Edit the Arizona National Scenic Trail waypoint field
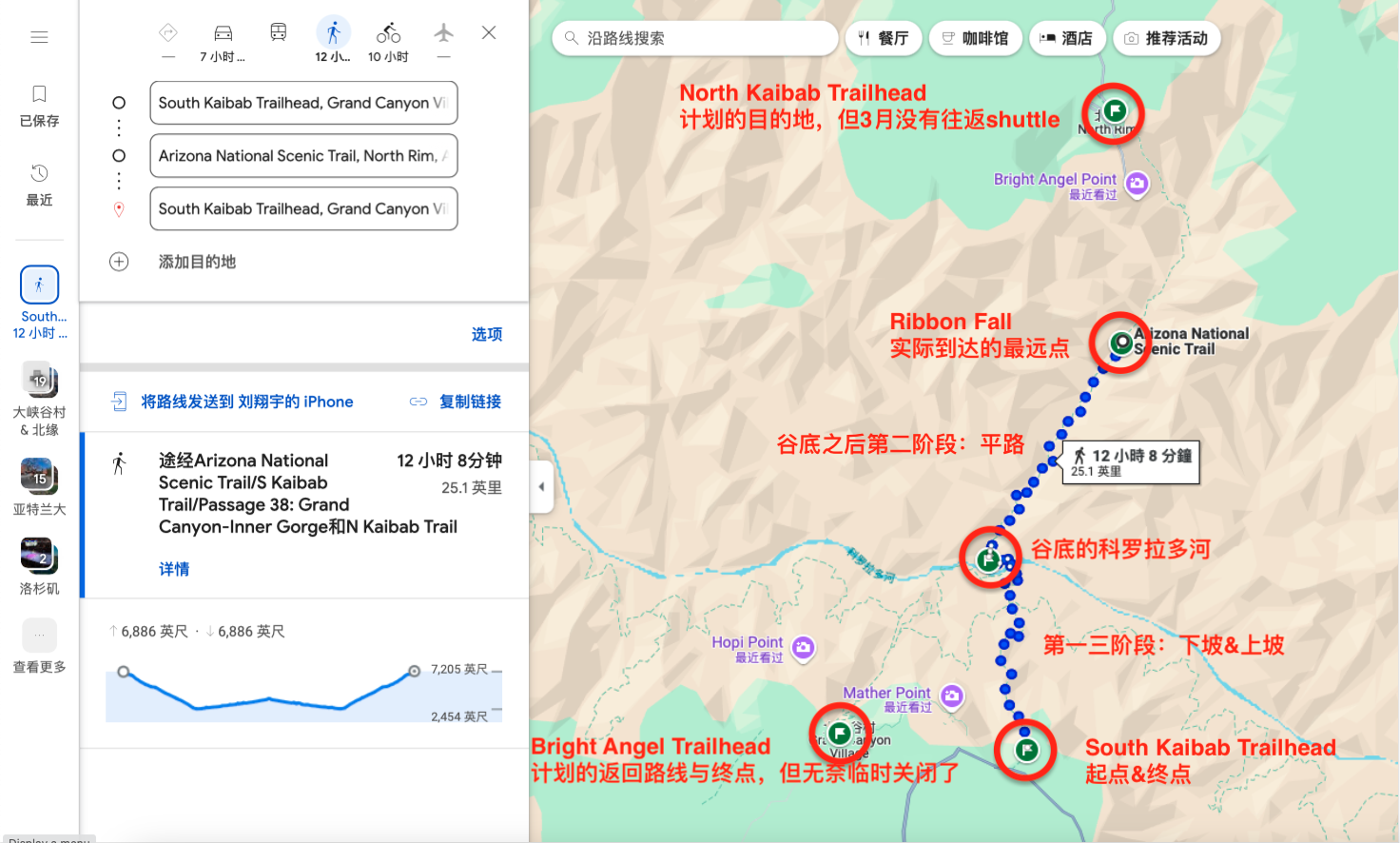This screenshot has width=1400, height=843. pyautogui.click(x=303, y=156)
